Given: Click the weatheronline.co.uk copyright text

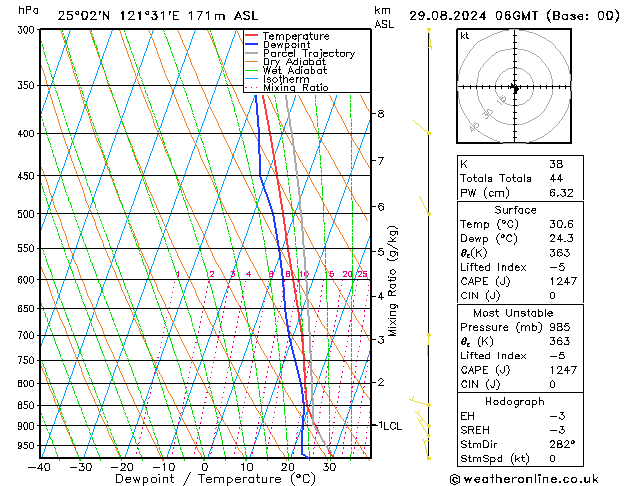Looking at the screenshot, I should pyautogui.click(x=524, y=479).
